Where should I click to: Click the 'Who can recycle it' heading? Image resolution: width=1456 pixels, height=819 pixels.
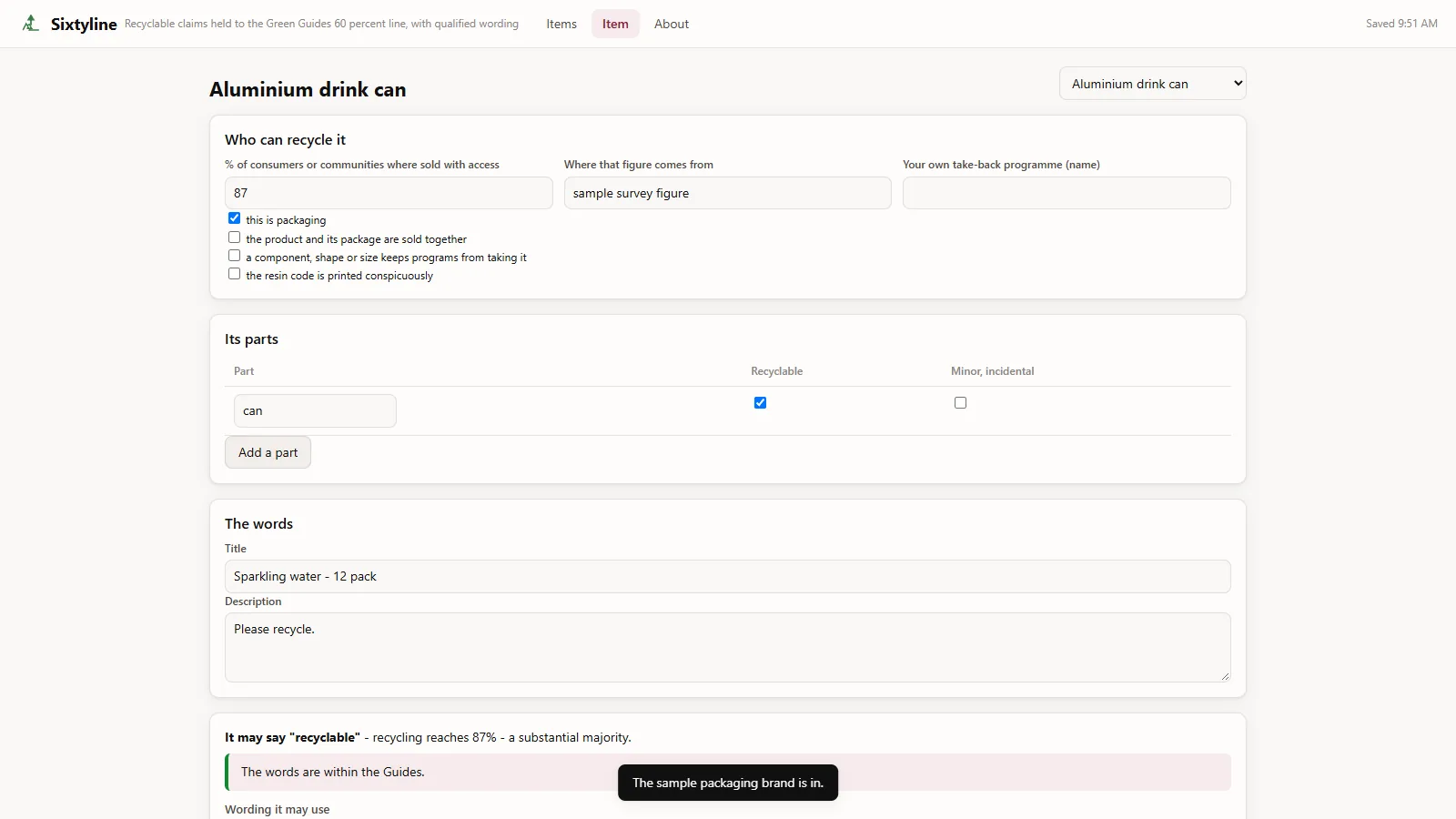286,139
